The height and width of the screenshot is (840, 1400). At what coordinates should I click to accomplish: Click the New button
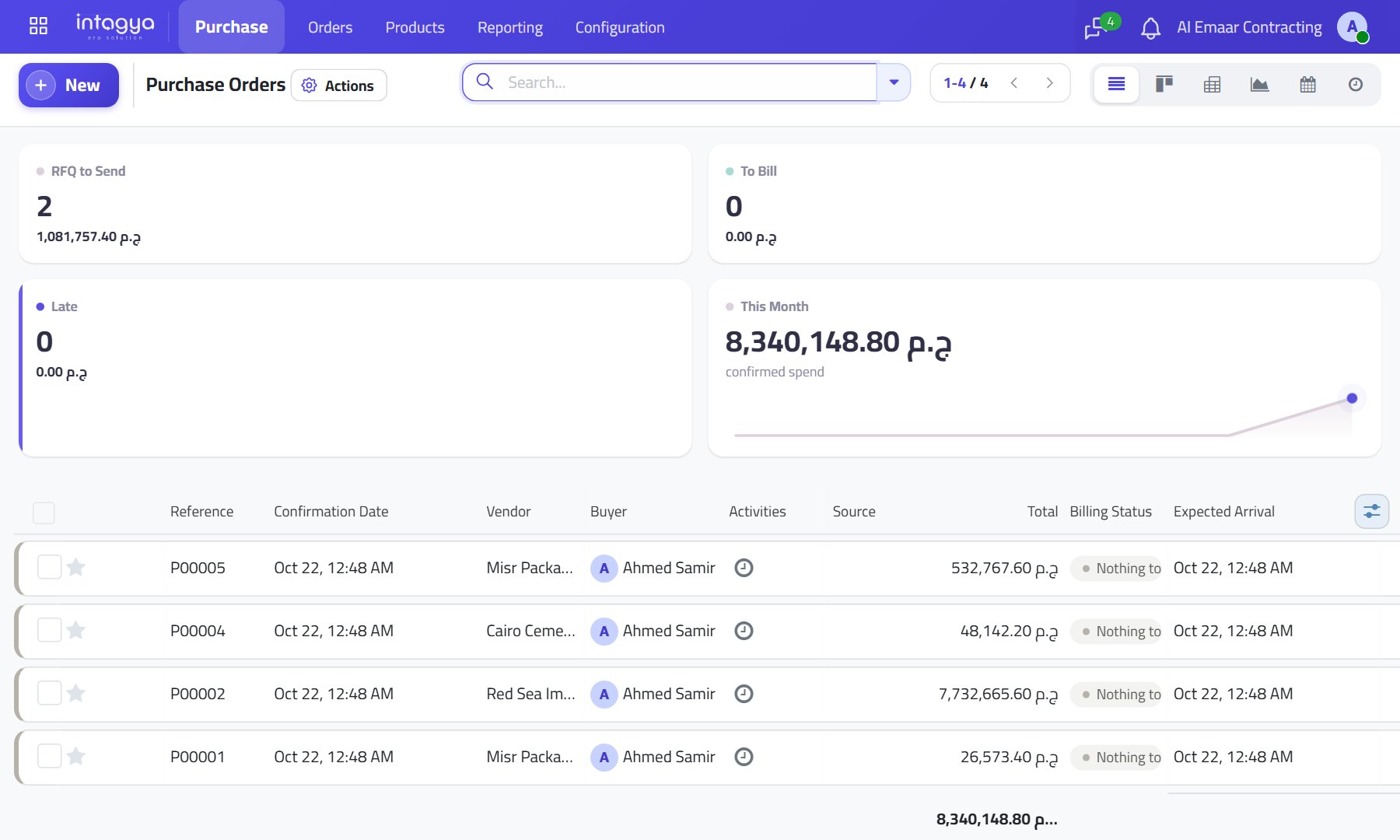pyautogui.click(x=68, y=85)
